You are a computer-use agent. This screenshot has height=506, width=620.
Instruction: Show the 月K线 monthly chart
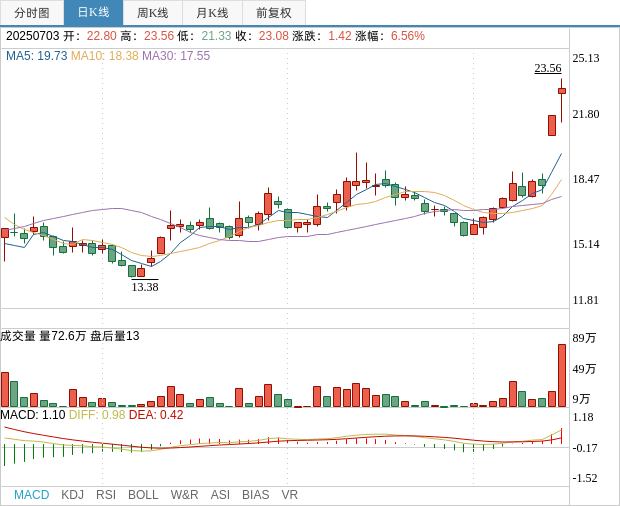coord(212,13)
